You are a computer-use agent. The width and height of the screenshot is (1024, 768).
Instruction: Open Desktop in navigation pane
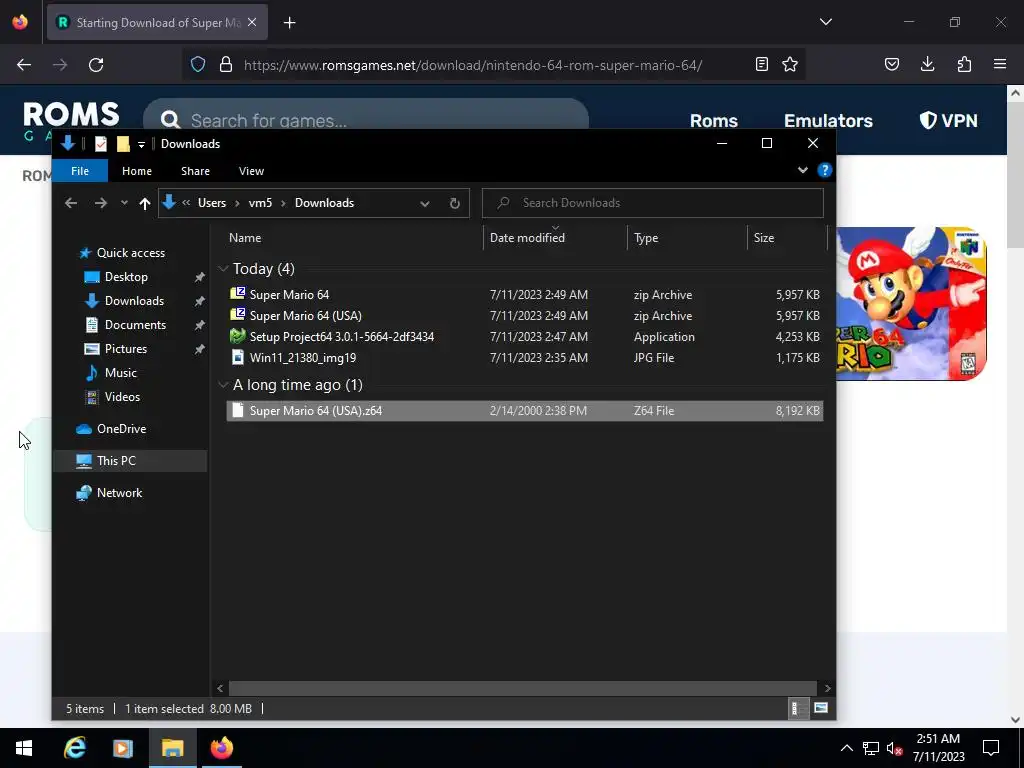126,277
